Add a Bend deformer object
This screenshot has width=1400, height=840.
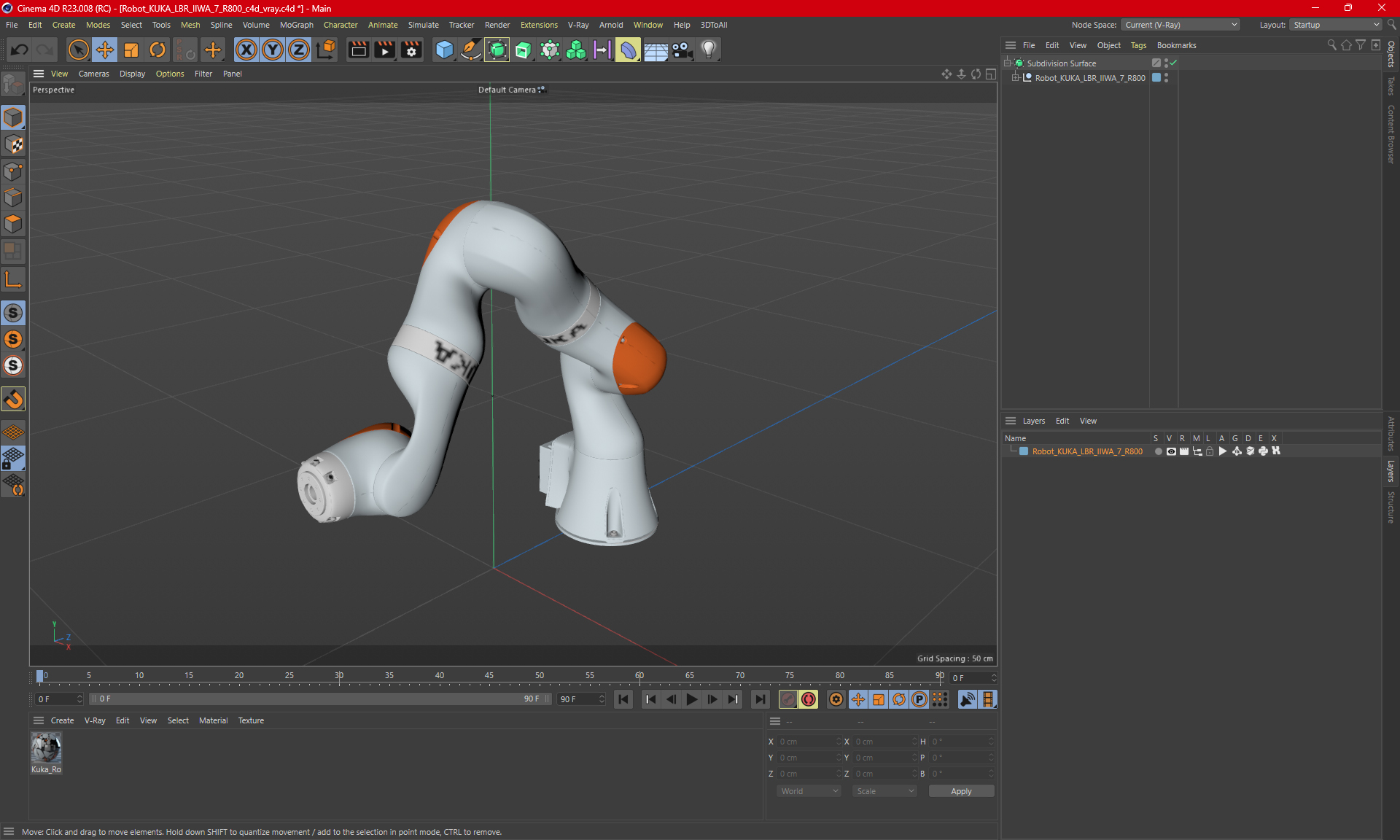point(629,50)
